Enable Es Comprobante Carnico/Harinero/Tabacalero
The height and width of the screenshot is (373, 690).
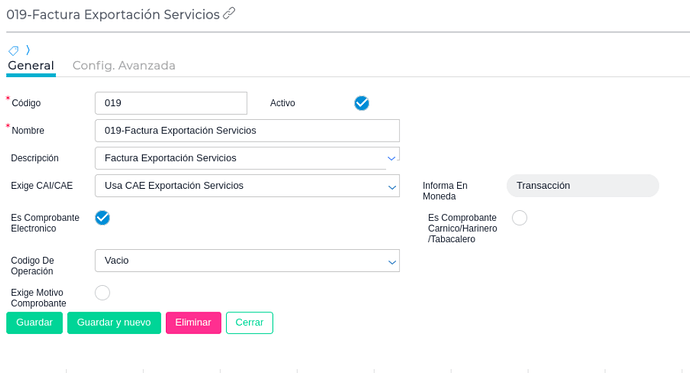pyautogui.click(x=520, y=218)
